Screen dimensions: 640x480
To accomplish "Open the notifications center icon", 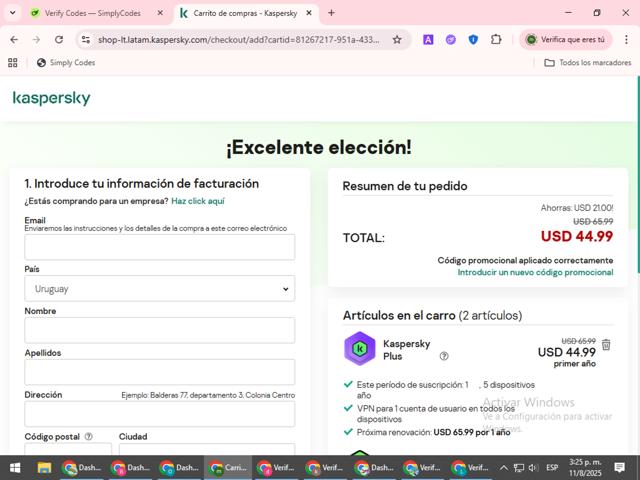I will pos(620,468).
